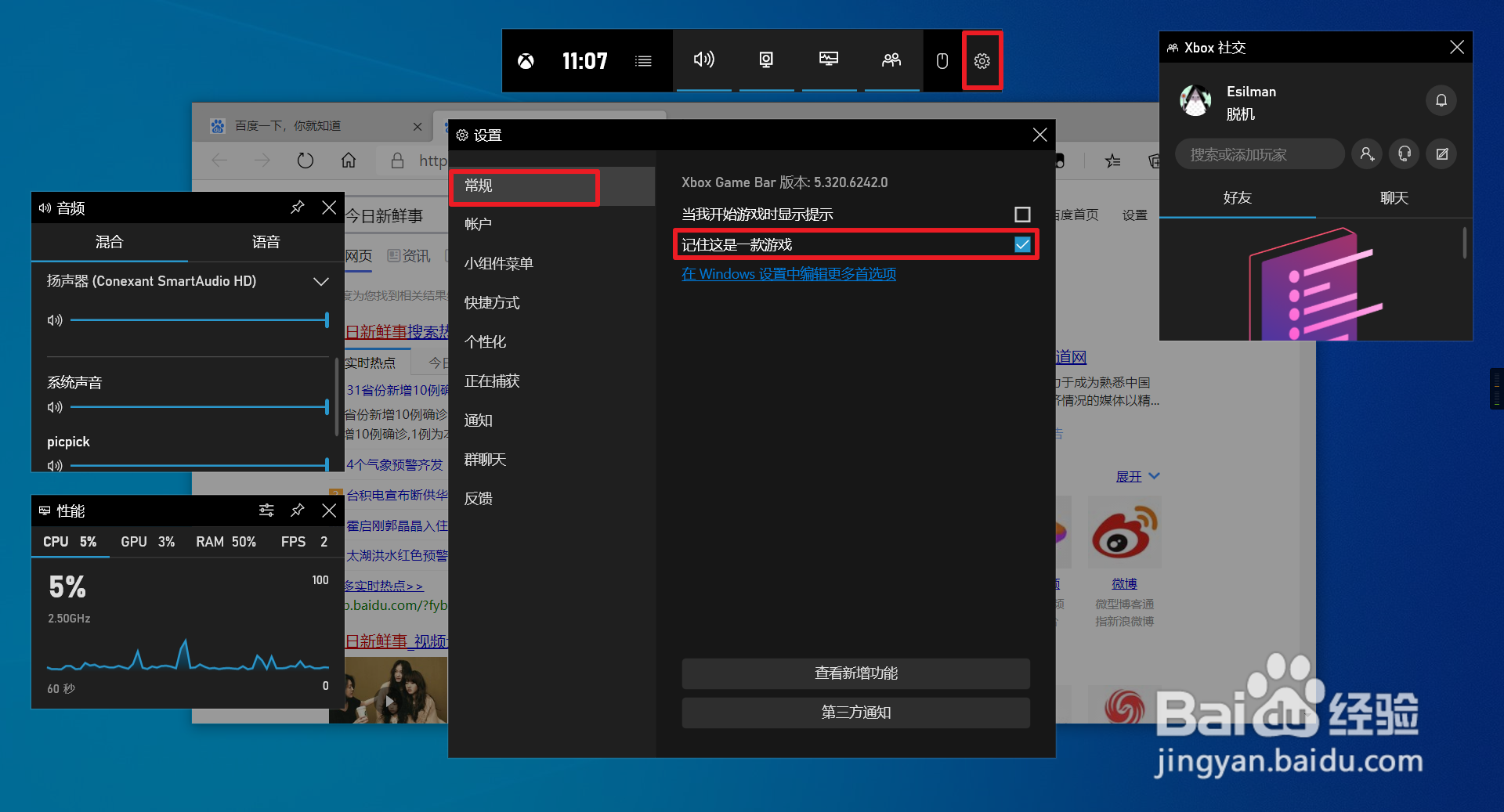The width and height of the screenshot is (1504, 812).
Task: Pin the Performance widget
Action: click(297, 510)
